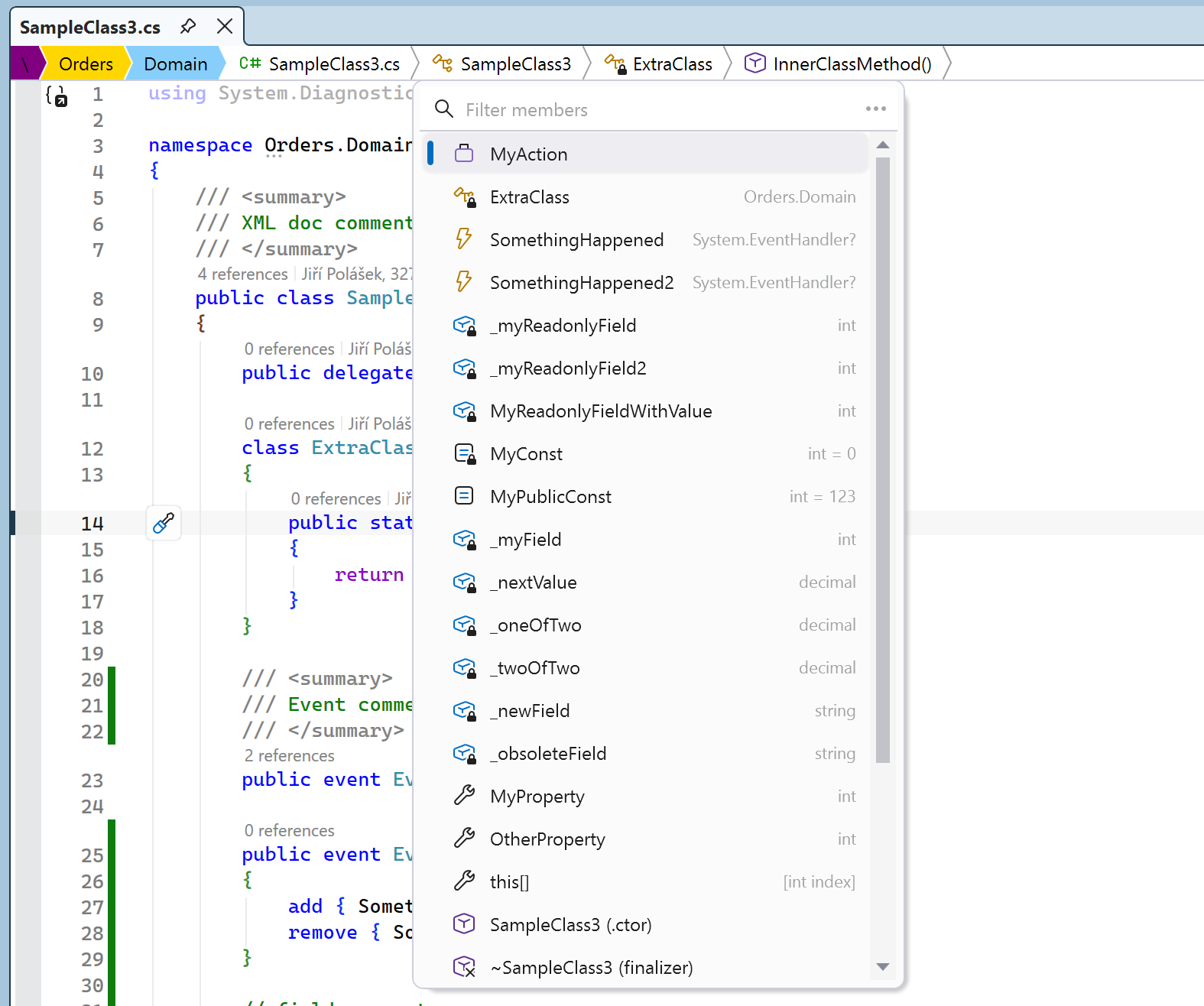The width and height of the screenshot is (1204, 1006).
Task: Click the '2 references' CodeLens link
Action: pos(289,755)
